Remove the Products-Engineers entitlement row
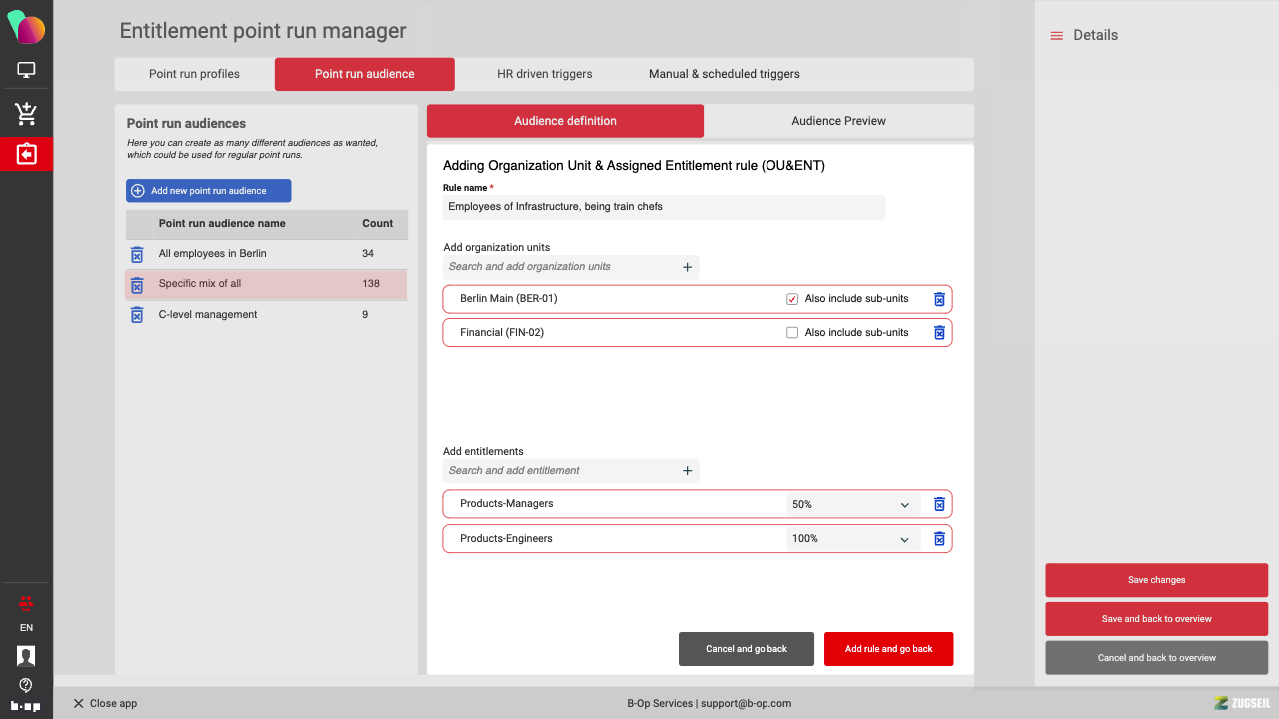This screenshot has width=1279, height=719. coord(939,539)
